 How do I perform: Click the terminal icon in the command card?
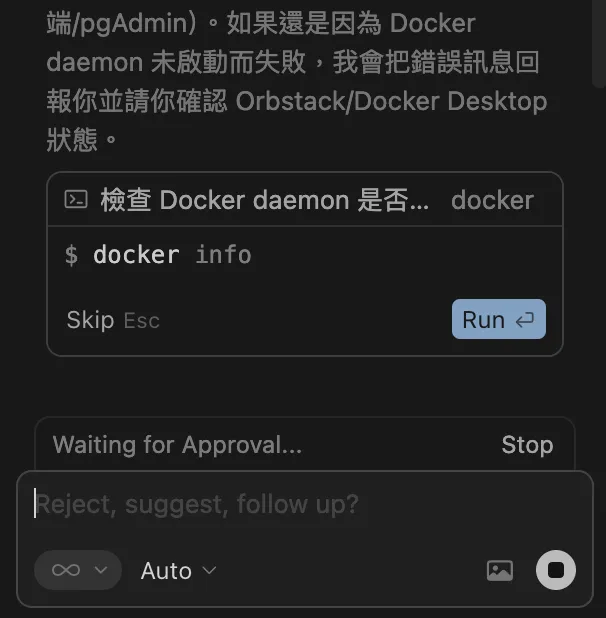(76, 200)
